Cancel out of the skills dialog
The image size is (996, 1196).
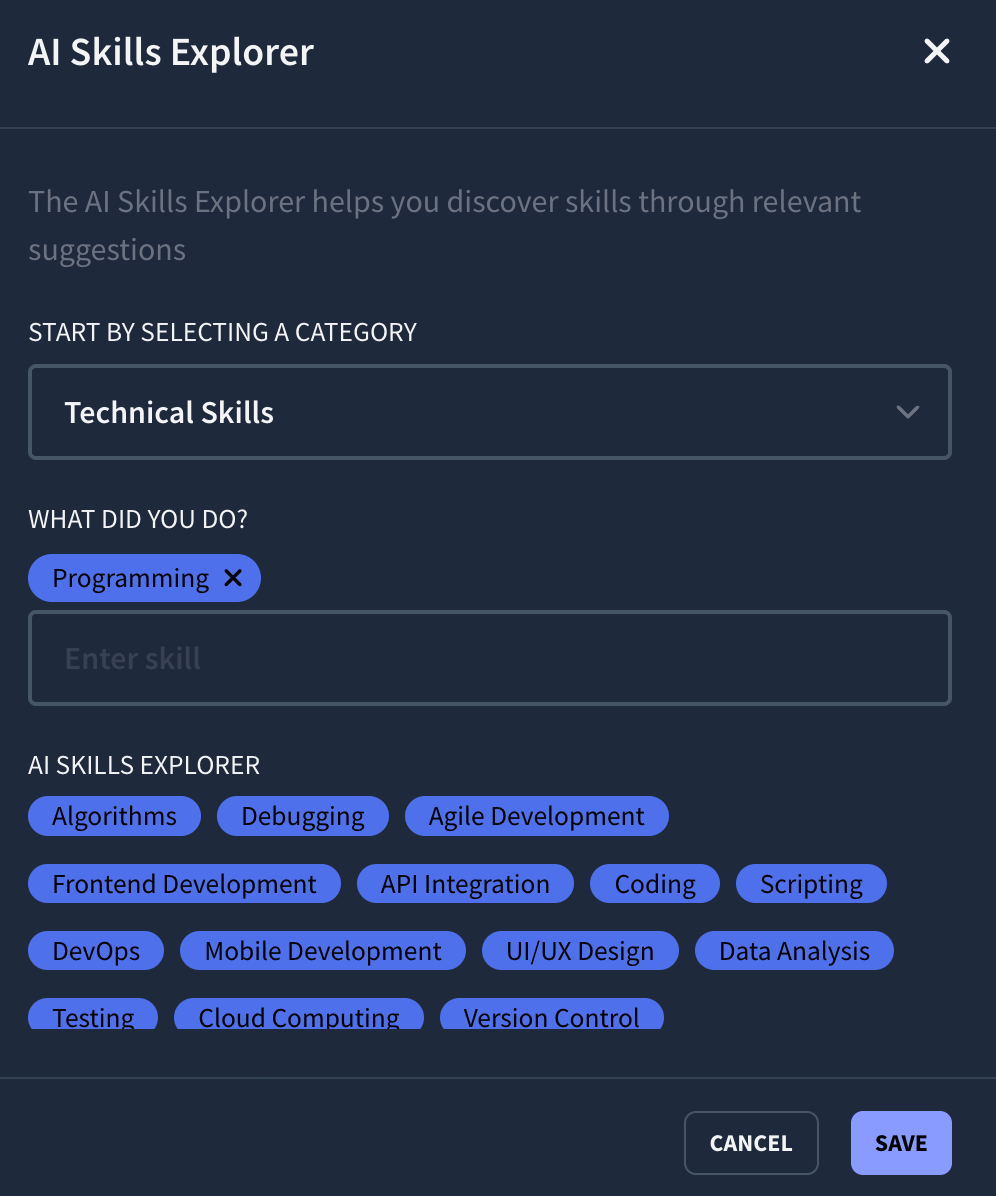[751, 1143]
